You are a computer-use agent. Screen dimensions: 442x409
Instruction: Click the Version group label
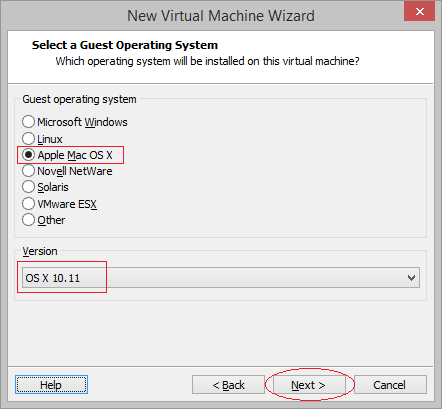click(x=40, y=251)
